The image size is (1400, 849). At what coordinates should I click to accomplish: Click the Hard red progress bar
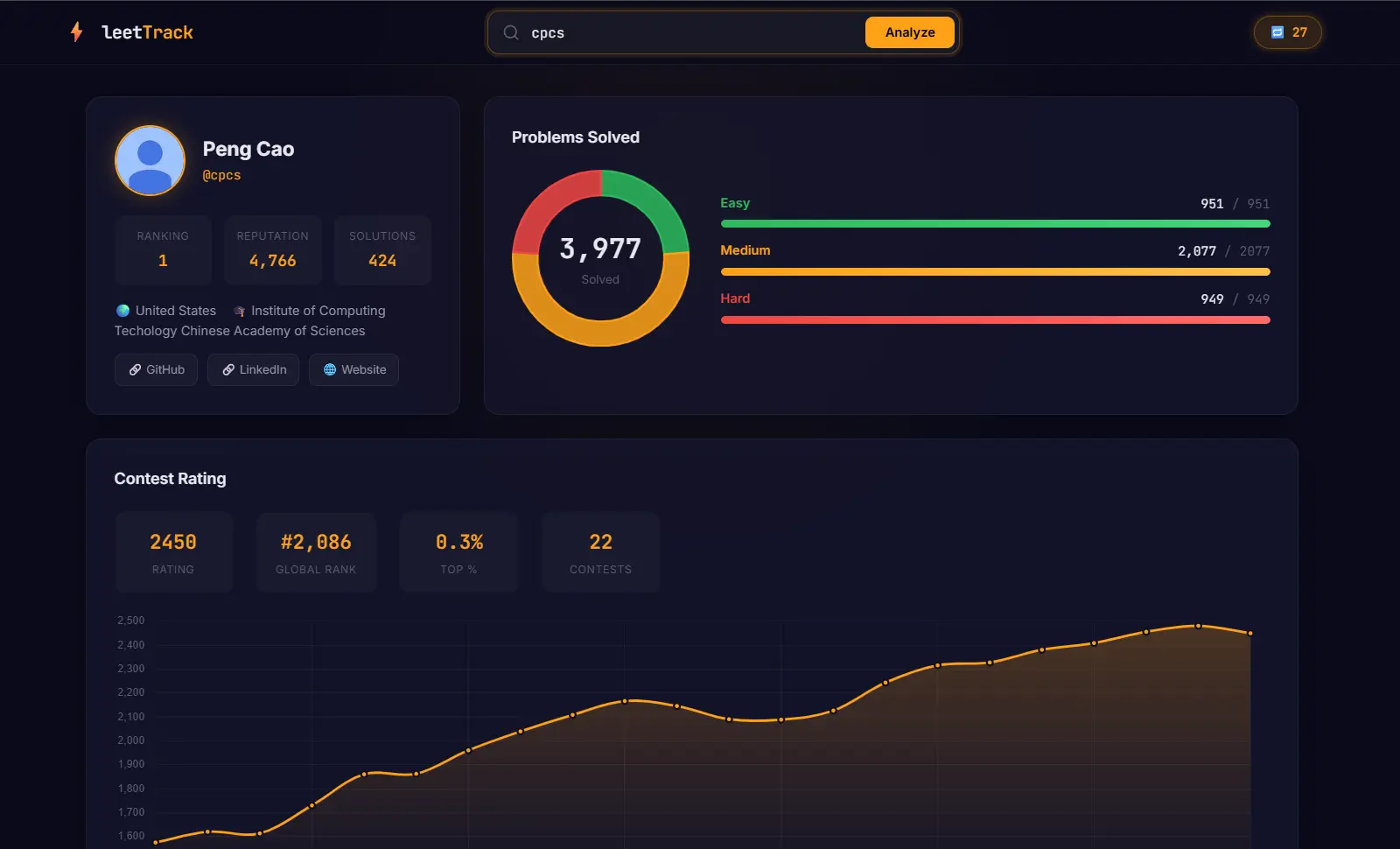click(995, 320)
